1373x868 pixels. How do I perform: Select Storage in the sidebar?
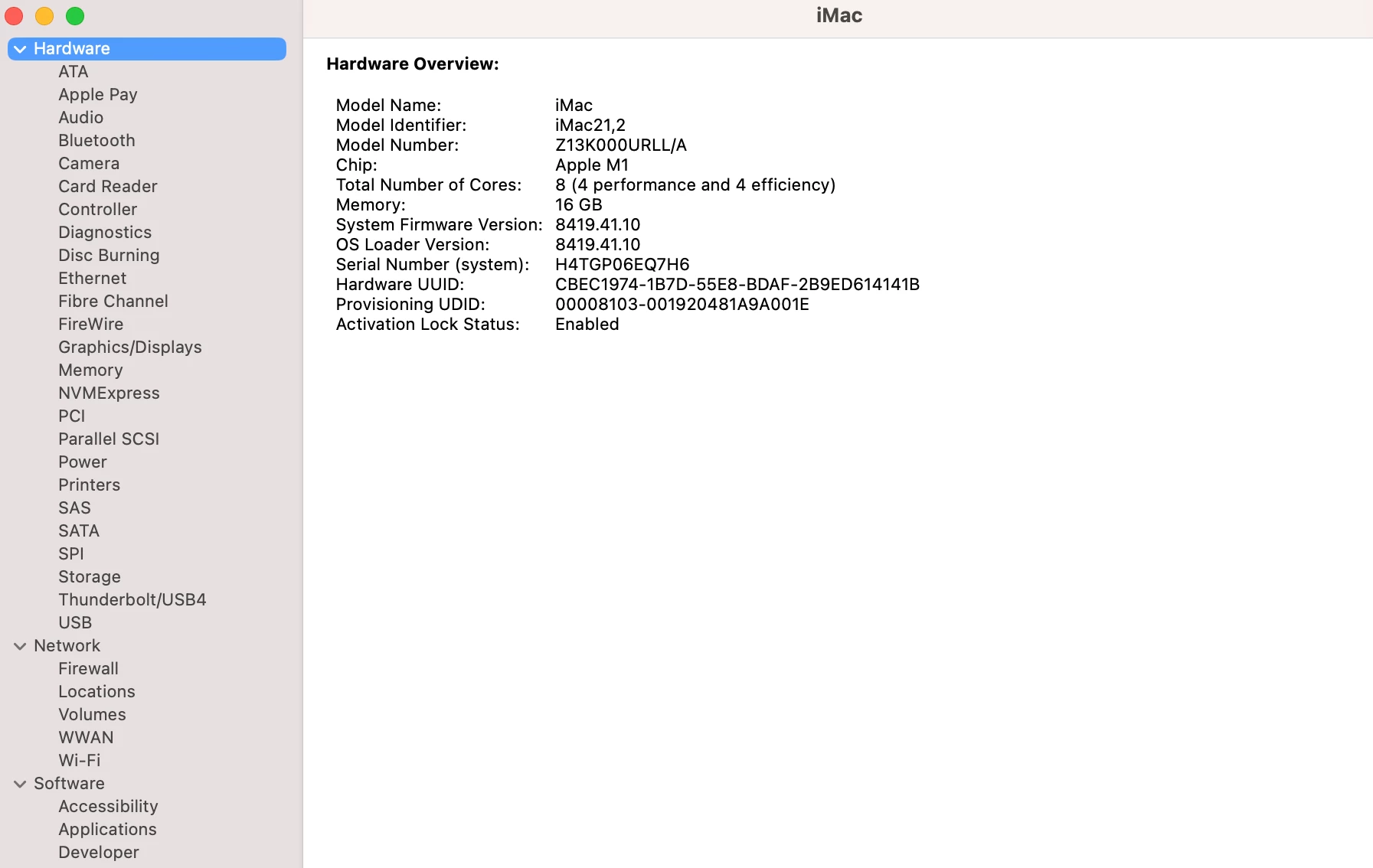pyautogui.click(x=90, y=577)
